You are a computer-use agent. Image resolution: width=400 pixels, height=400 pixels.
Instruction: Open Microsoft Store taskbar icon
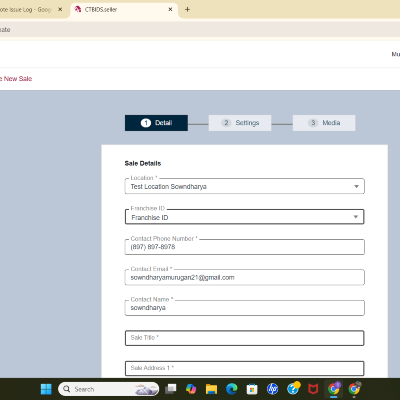pyautogui.click(x=252, y=389)
